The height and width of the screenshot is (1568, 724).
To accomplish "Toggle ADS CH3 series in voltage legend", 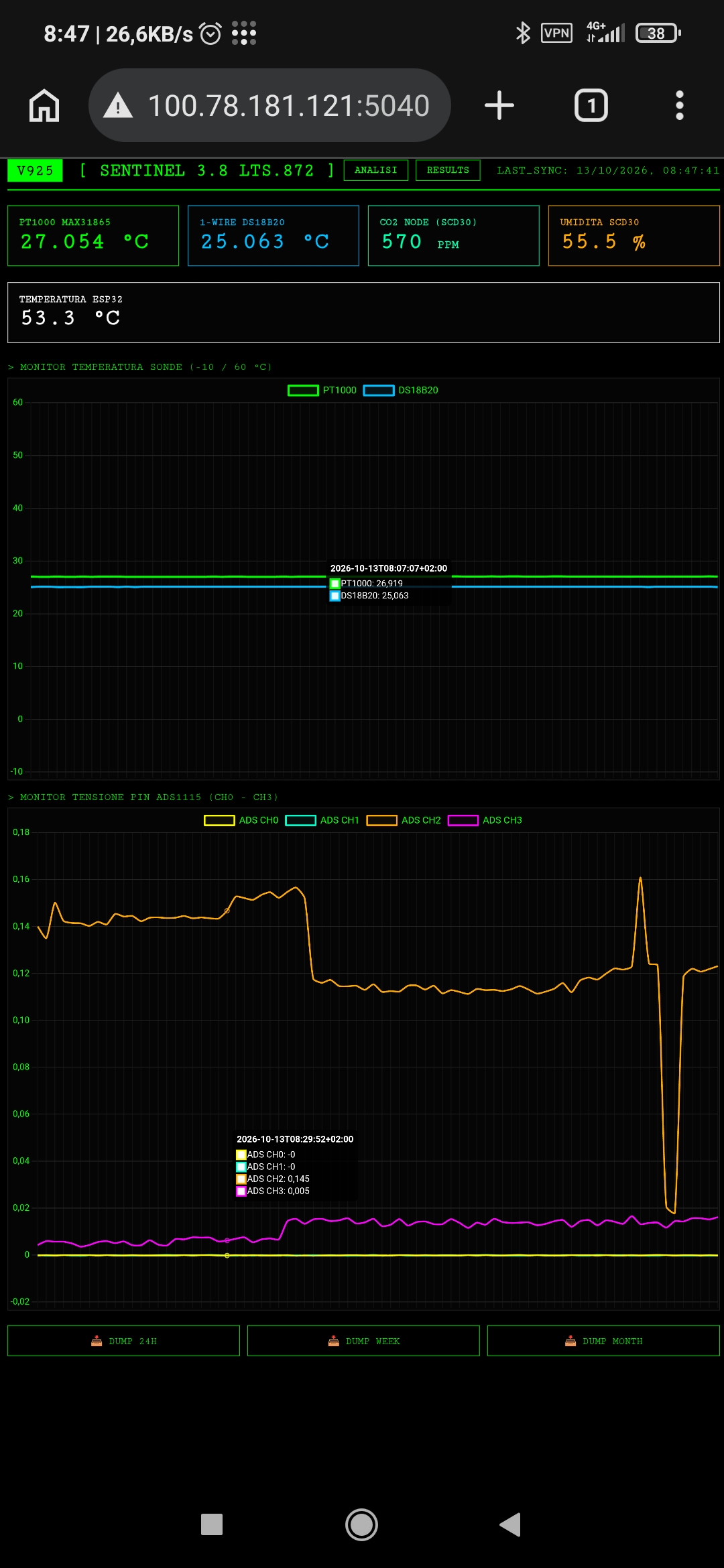I will tap(485, 820).
